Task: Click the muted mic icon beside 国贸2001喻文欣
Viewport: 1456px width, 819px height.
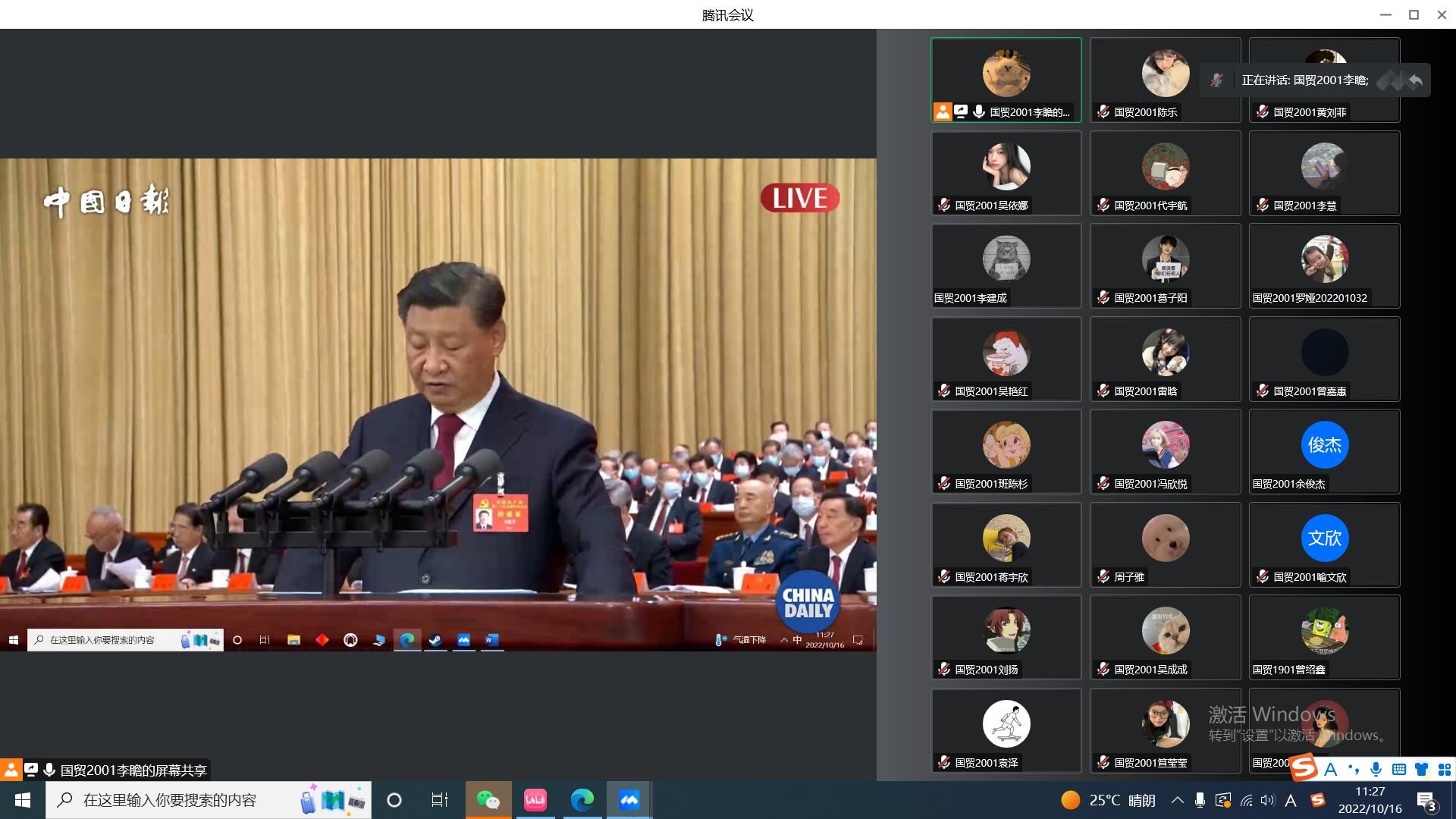Action: tap(1263, 577)
